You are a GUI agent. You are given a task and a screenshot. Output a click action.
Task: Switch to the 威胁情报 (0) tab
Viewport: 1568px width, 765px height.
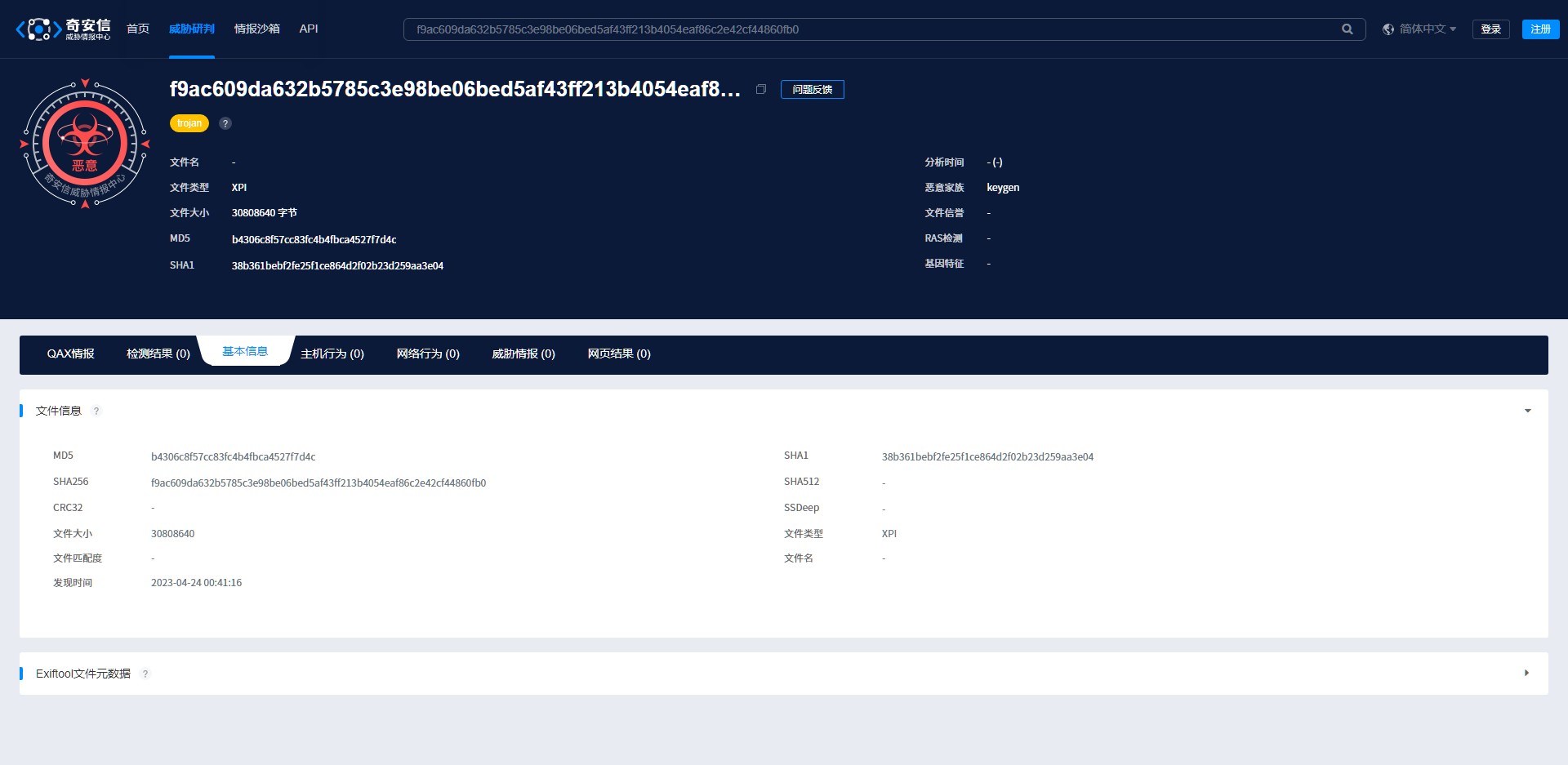[523, 354]
